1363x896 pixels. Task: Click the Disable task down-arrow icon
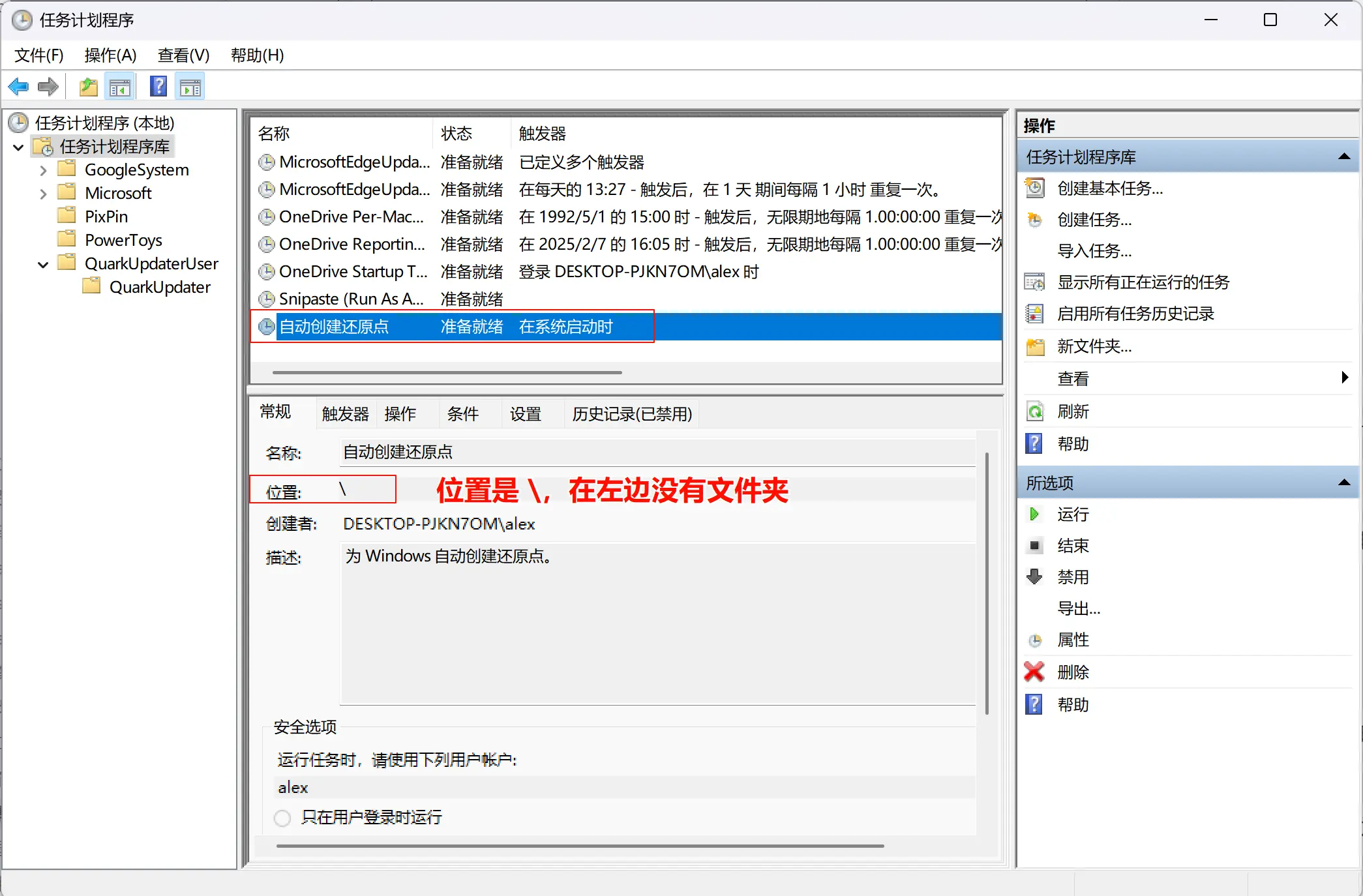(1034, 576)
